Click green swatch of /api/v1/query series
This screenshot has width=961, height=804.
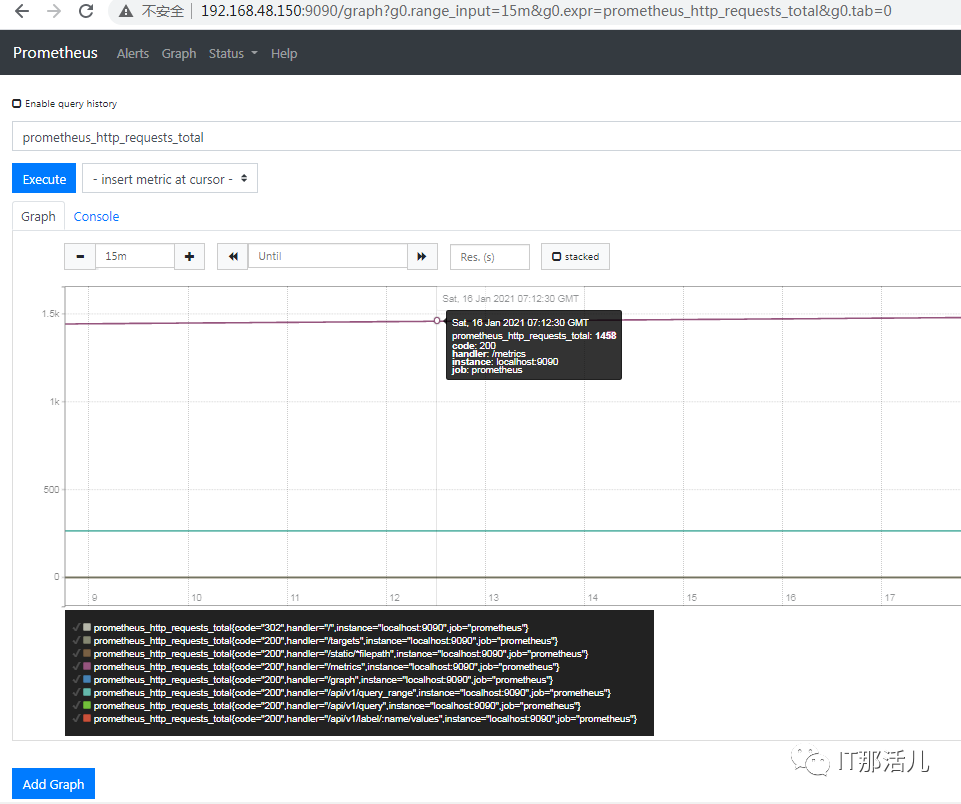87,705
